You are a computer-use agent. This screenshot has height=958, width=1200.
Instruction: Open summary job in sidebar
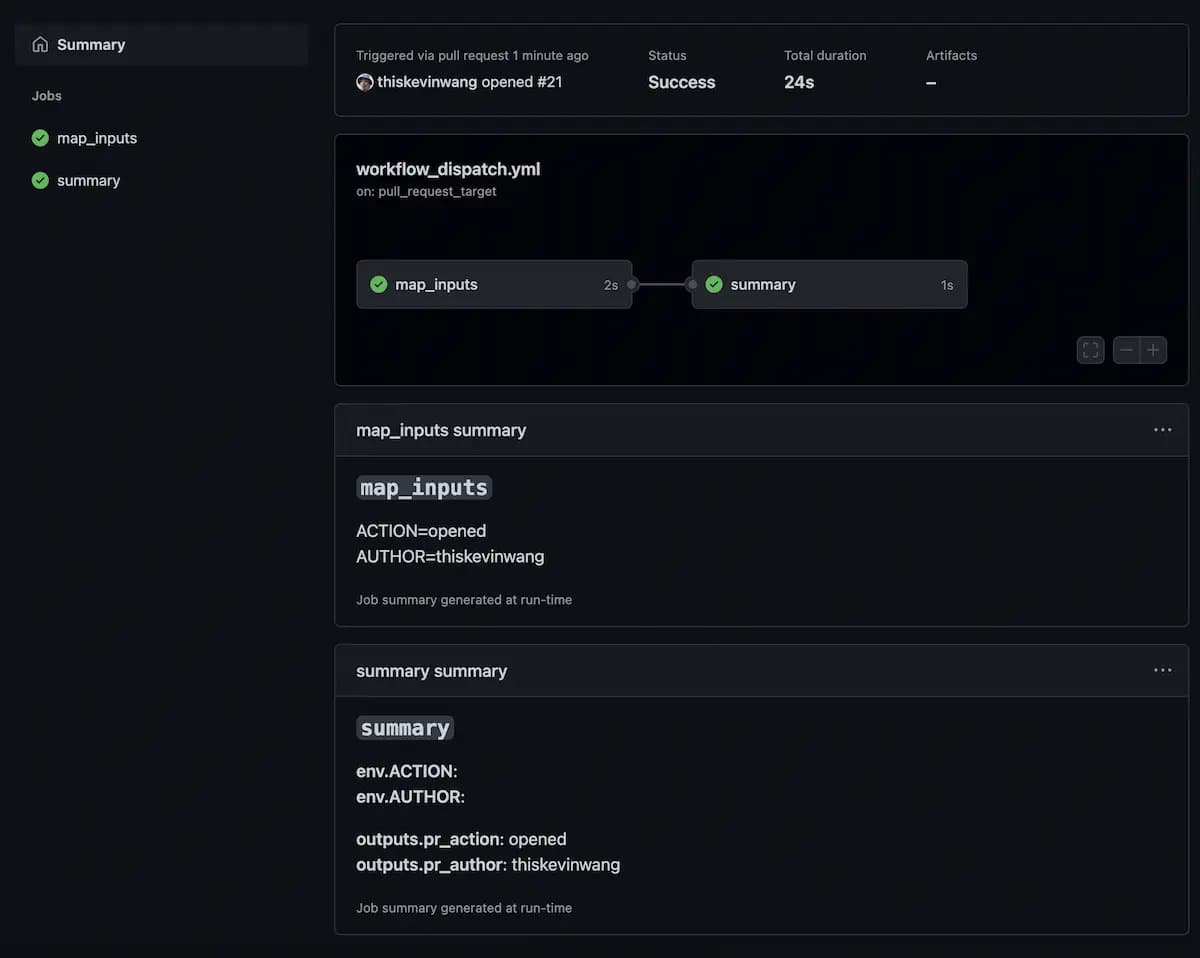pyautogui.click(x=88, y=181)
